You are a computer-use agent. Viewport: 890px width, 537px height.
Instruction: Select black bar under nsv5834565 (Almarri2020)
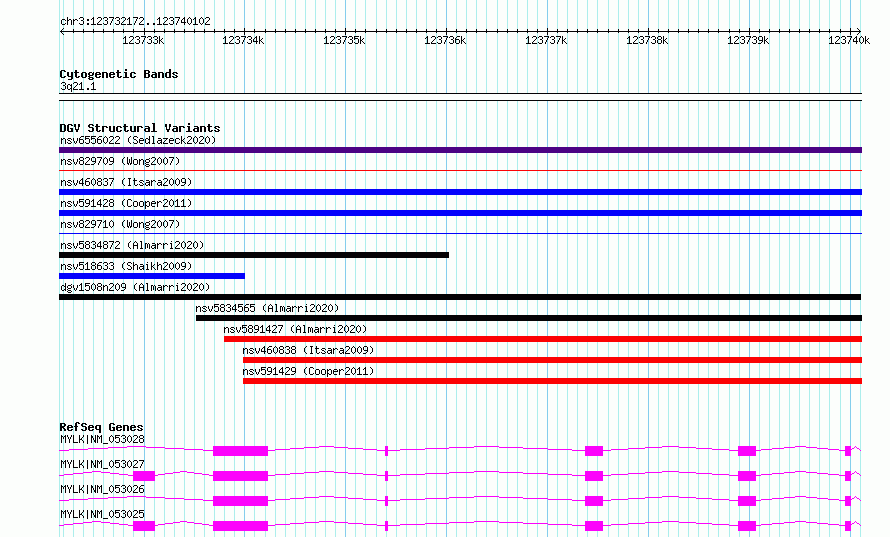pos(529,318)
